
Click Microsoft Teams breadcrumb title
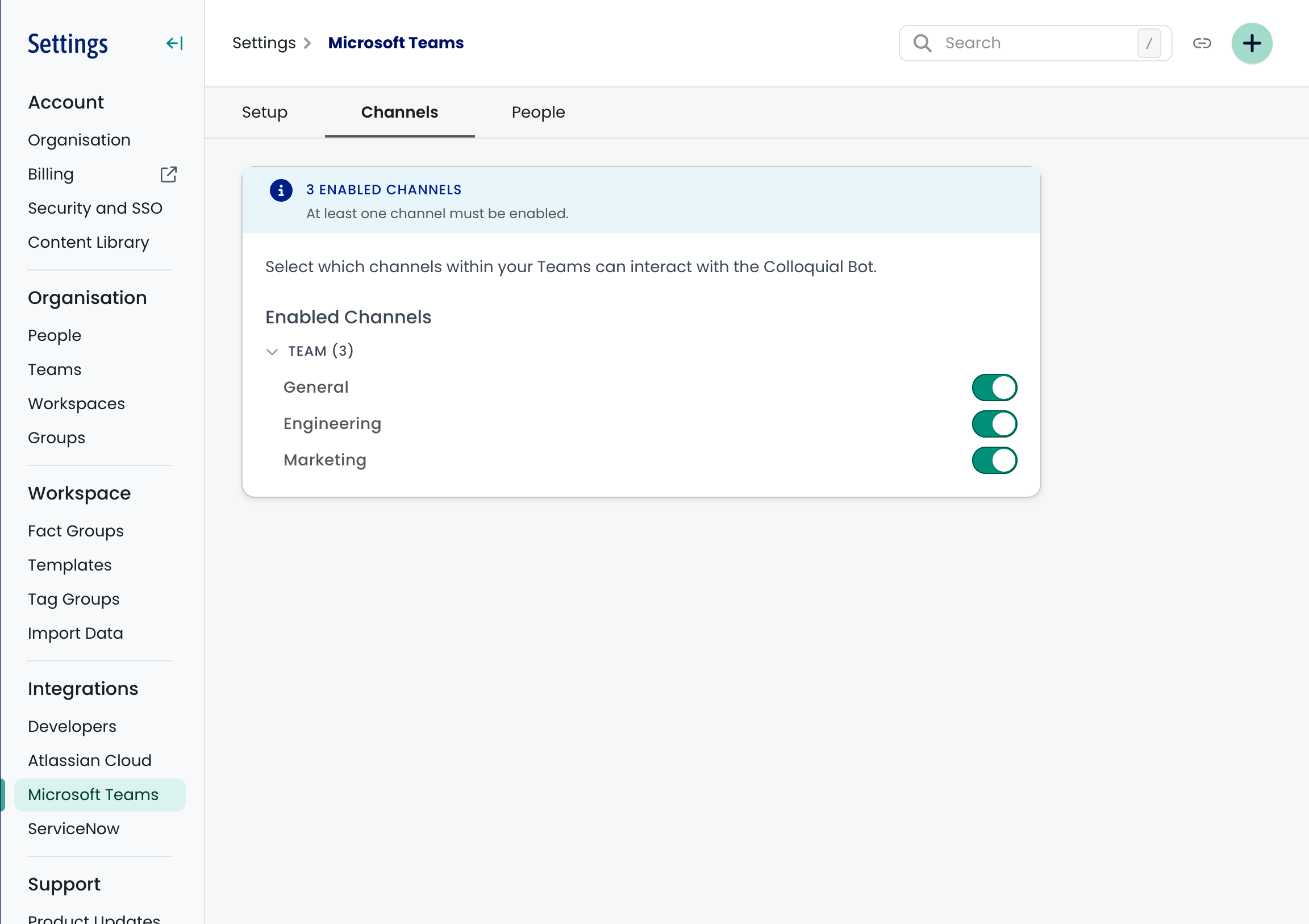tap(395, 43)
